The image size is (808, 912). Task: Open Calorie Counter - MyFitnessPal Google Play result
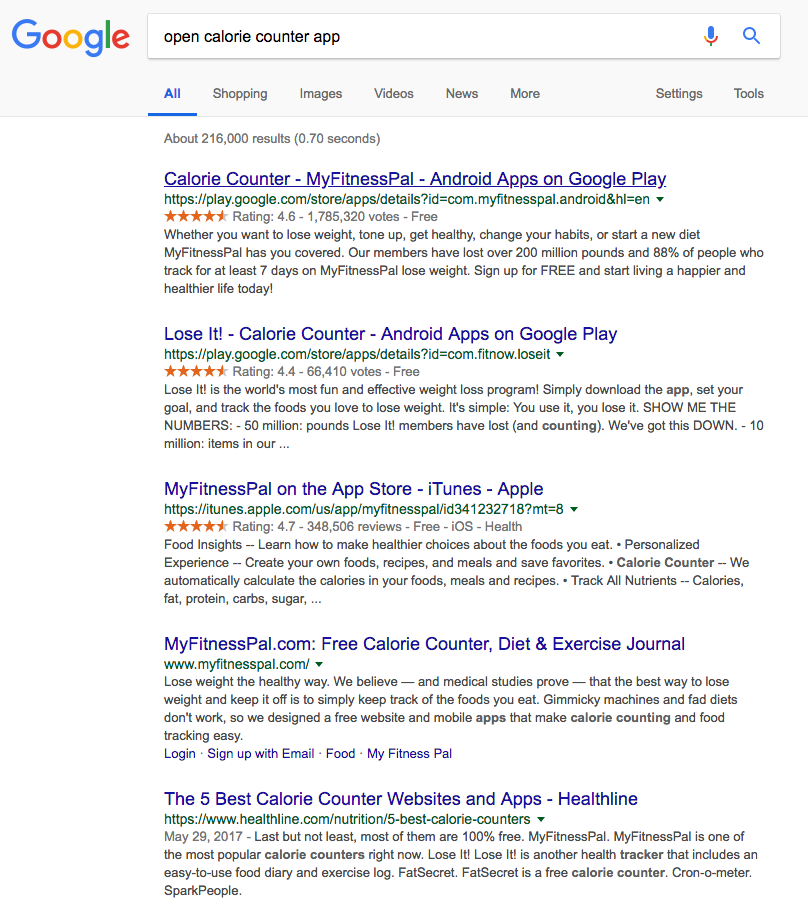click(x=415, y=179)
